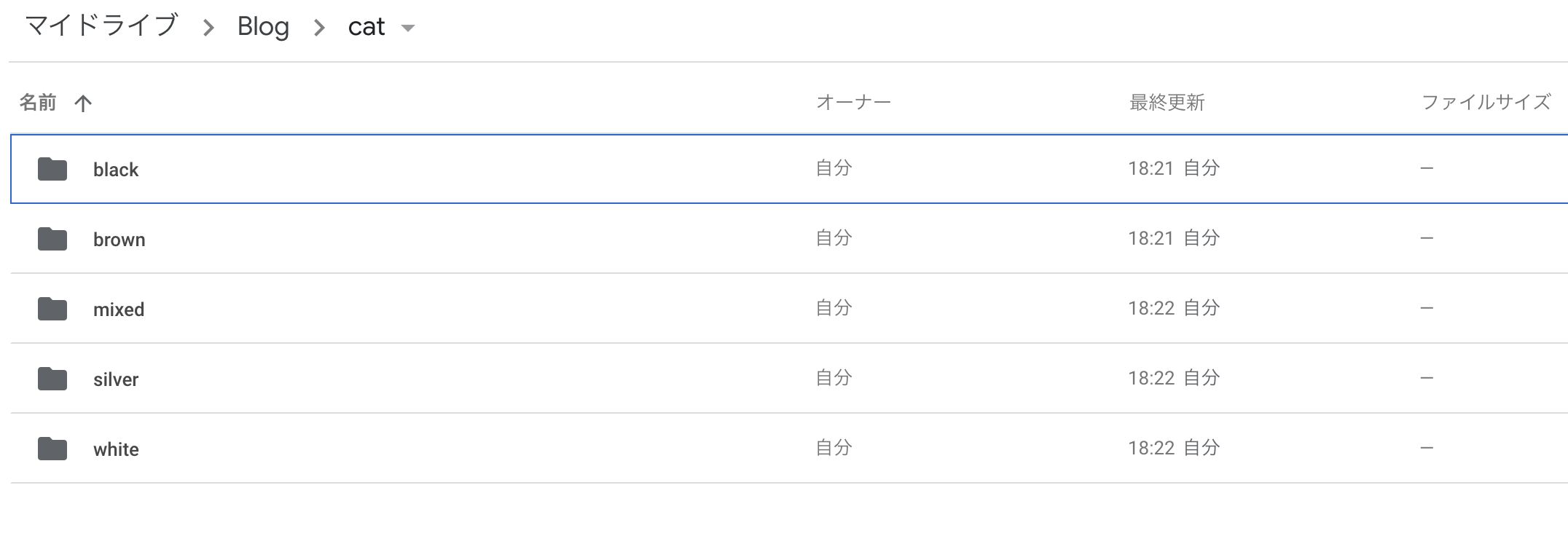The width and height of the screenshot is (1568, 536).
Task: Open the cat folder dropdown menu
Action: coord(408,28)
